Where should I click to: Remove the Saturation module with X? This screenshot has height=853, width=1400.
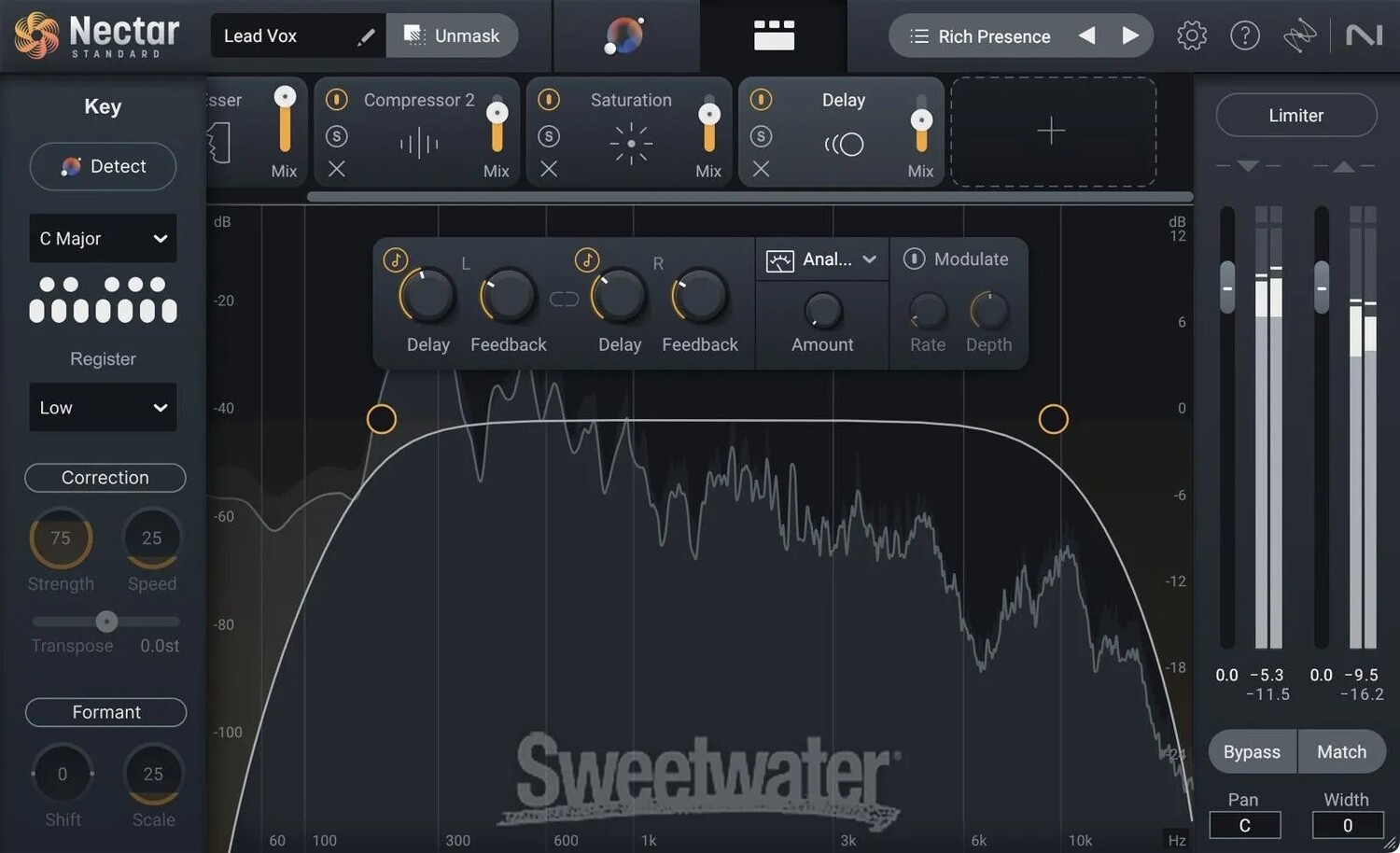click(x=549, y=169)
